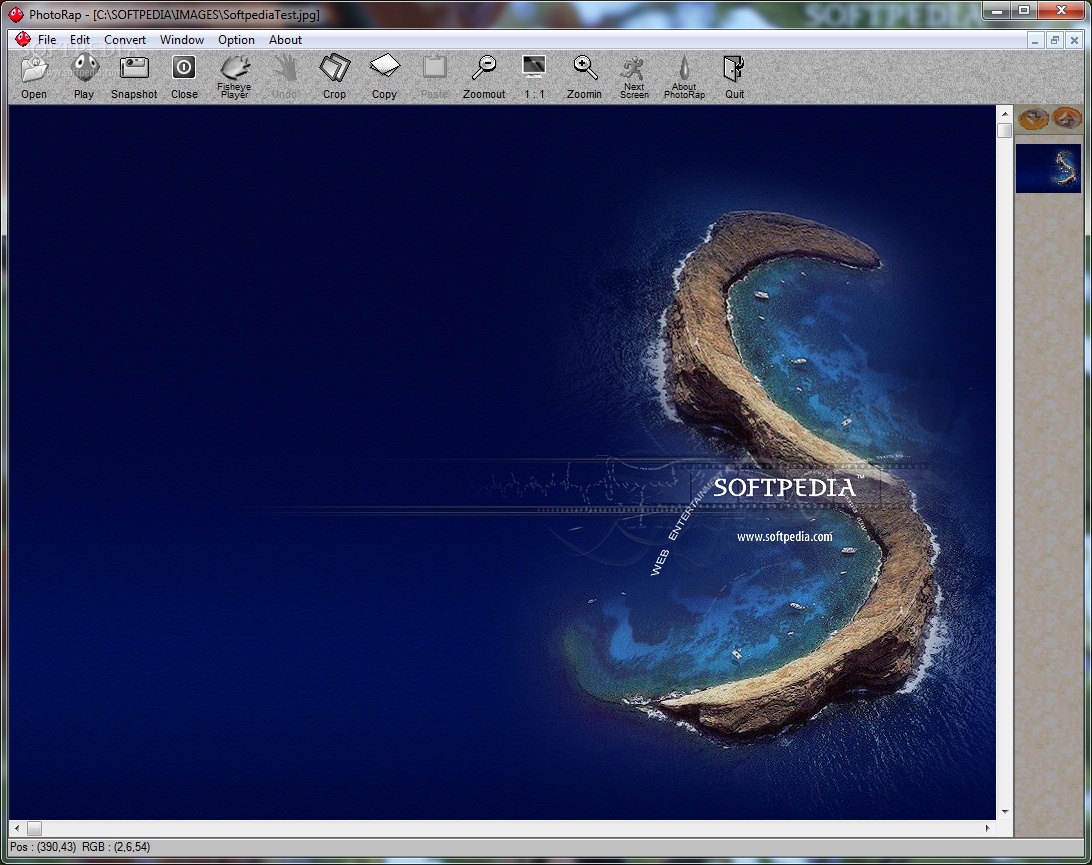Open the File menu

coord(47,40)
